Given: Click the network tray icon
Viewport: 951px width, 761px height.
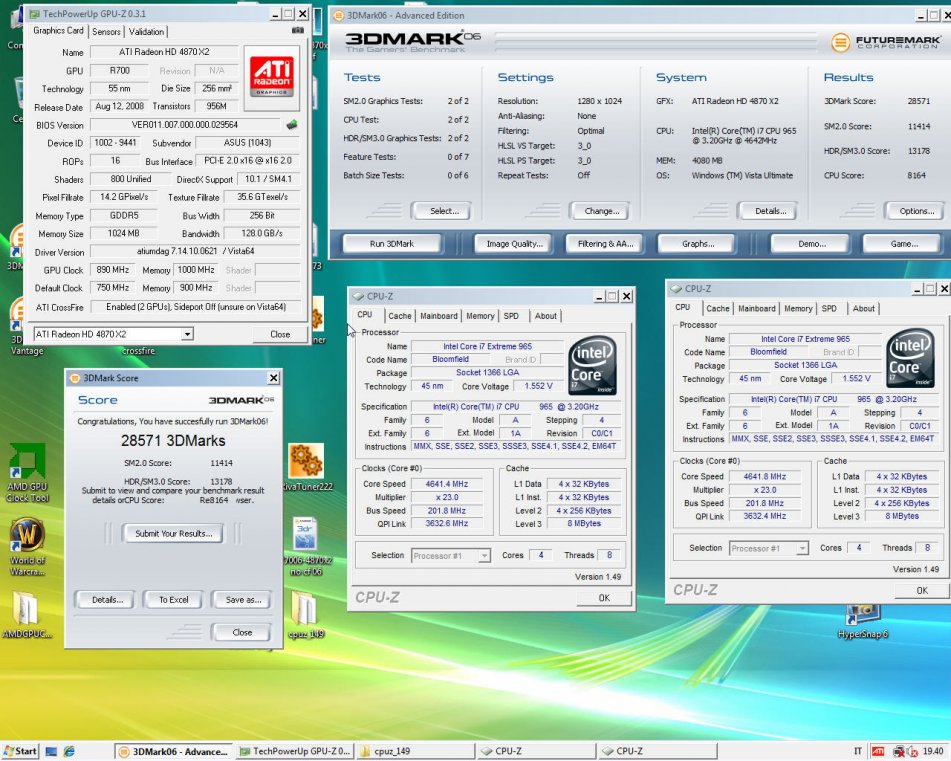Looking at the screenshot, I should click(x=899, y=752).
